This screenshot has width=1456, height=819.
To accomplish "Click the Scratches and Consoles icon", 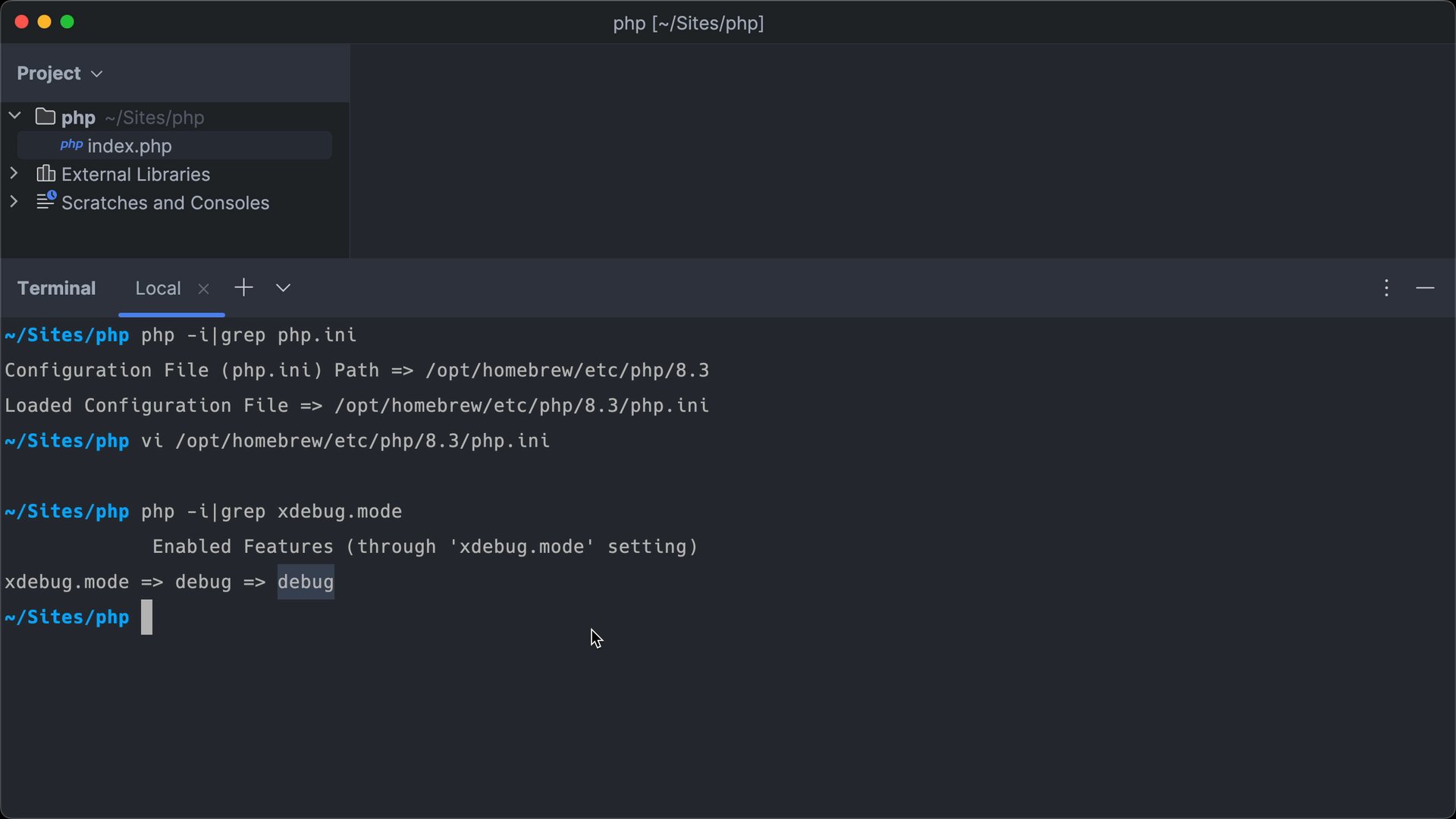I will tap(46, 201).
